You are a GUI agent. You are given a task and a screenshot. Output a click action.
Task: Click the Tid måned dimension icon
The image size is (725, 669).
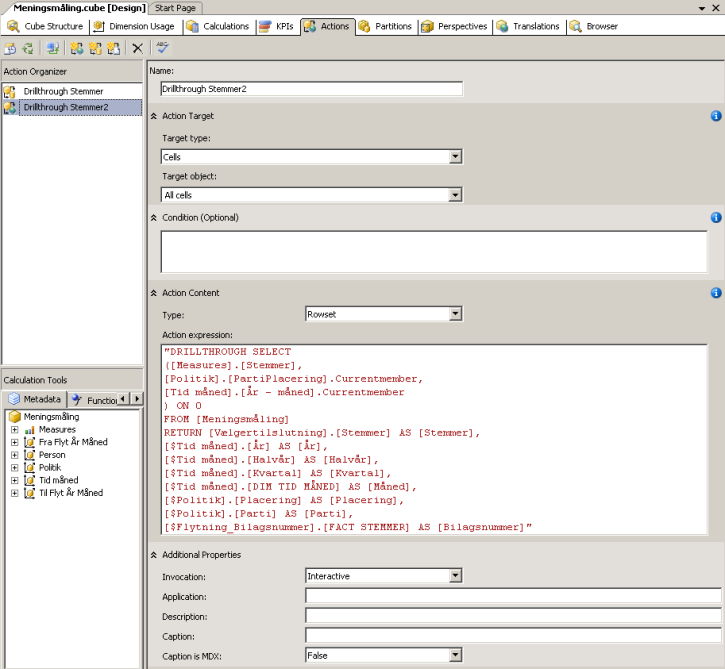30,480
